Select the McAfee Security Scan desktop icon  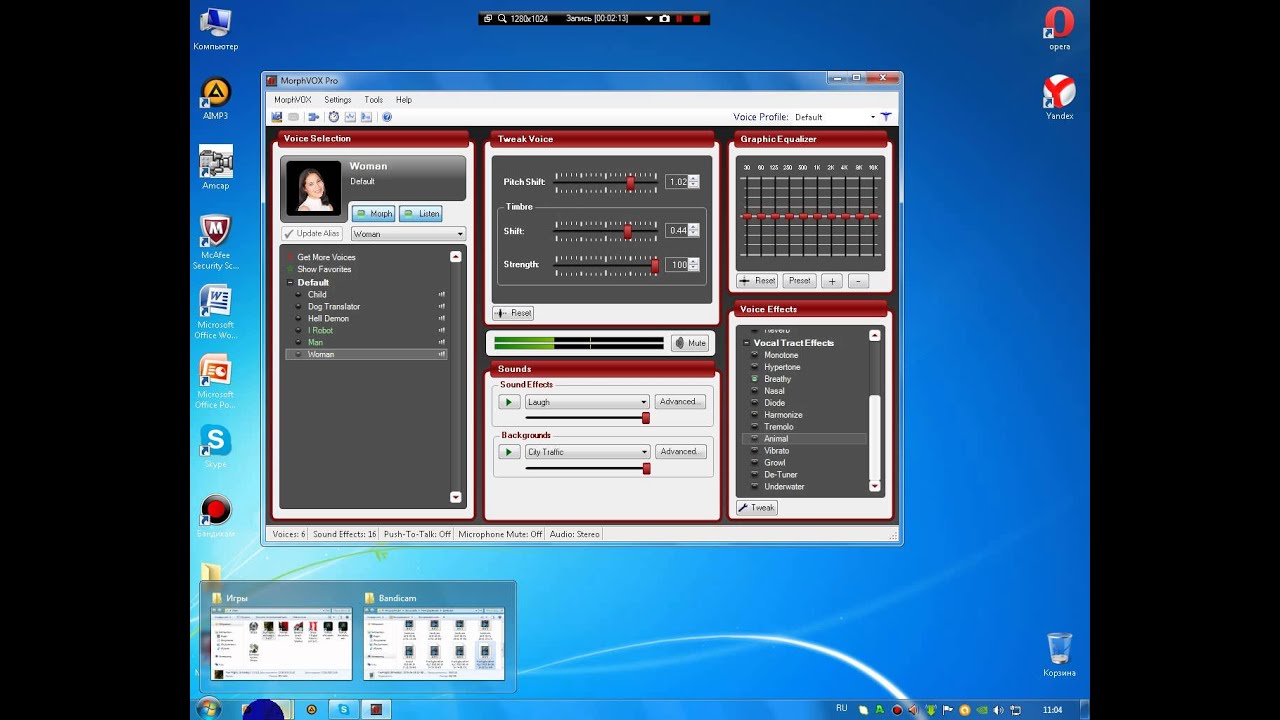(216, 243)
